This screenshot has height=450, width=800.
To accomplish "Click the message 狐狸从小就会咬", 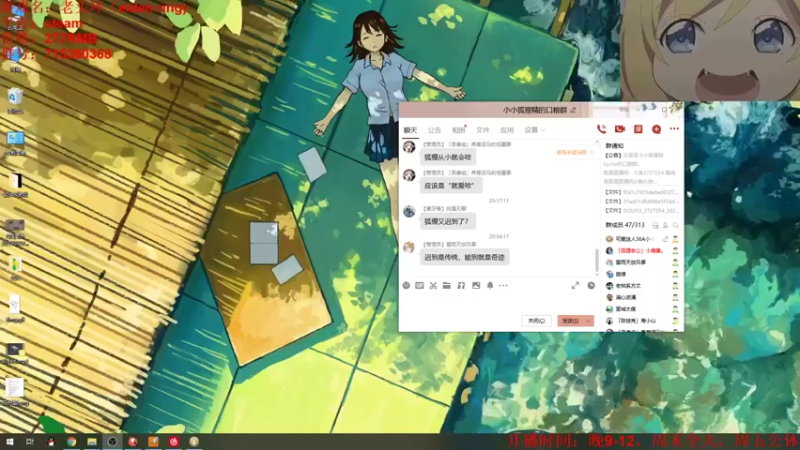I will [448, 157].
